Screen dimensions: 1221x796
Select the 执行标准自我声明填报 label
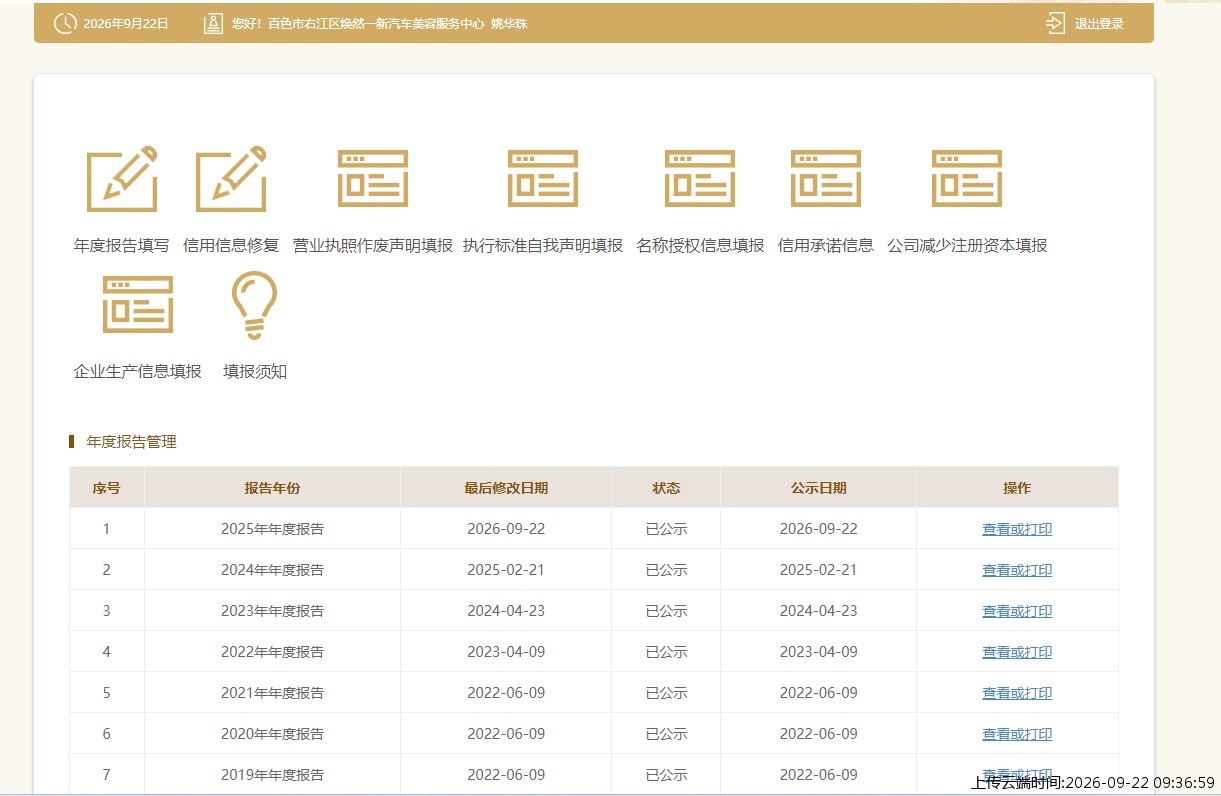[543, 245]
